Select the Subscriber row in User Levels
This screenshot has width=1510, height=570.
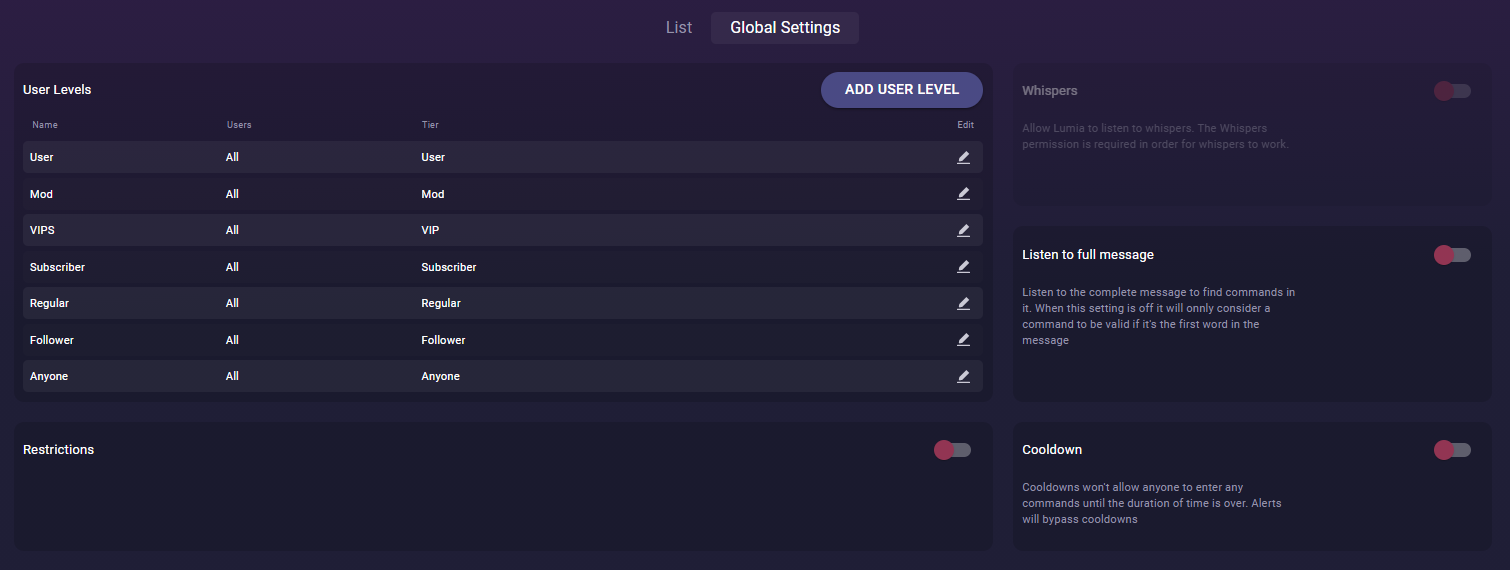503,267
